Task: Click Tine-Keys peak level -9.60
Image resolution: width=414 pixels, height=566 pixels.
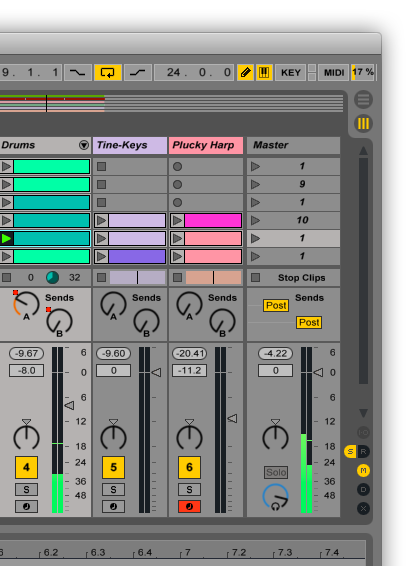Action: [113, 353]
